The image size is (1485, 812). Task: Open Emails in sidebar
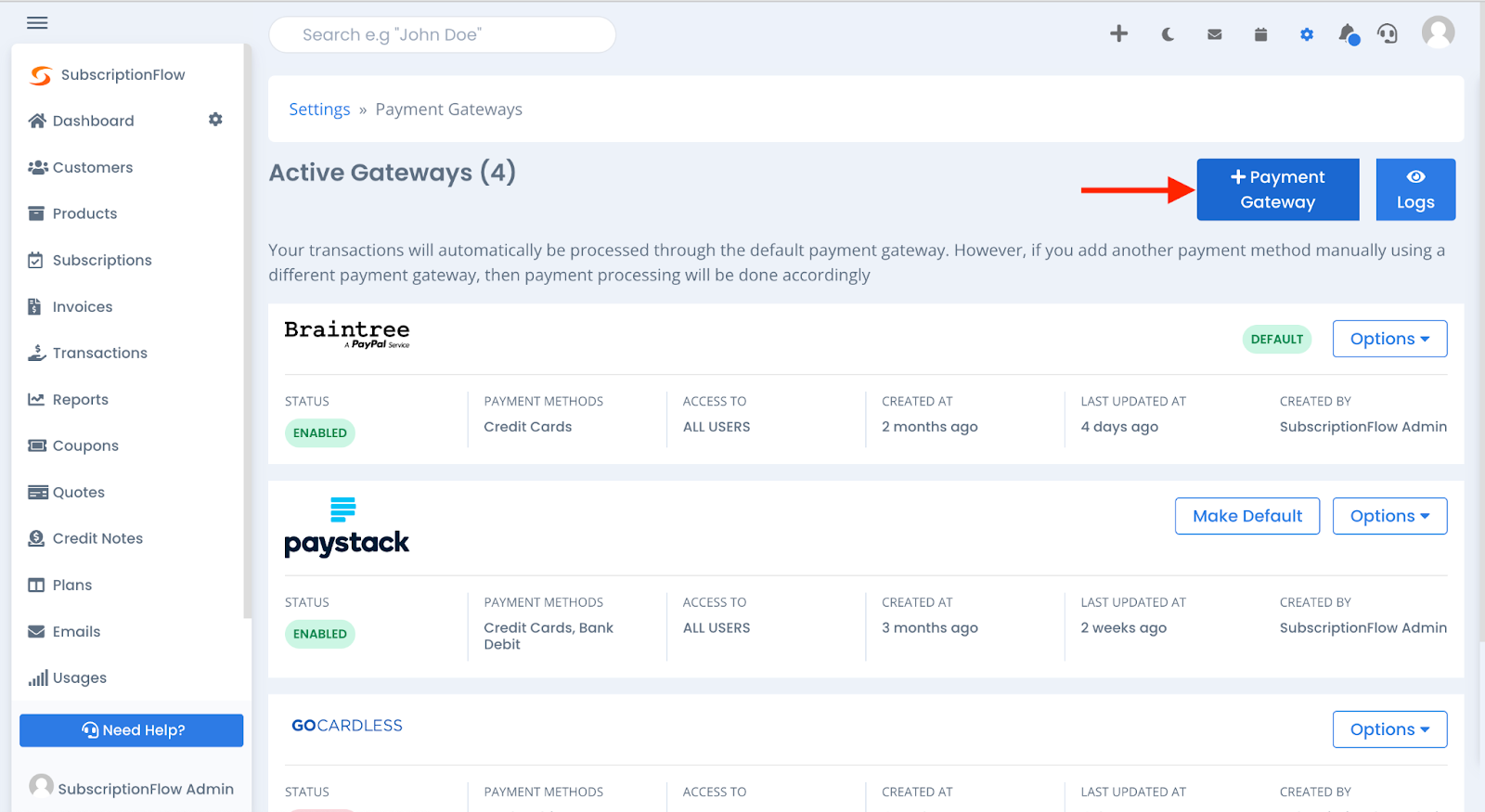click(x=64, y=631)
